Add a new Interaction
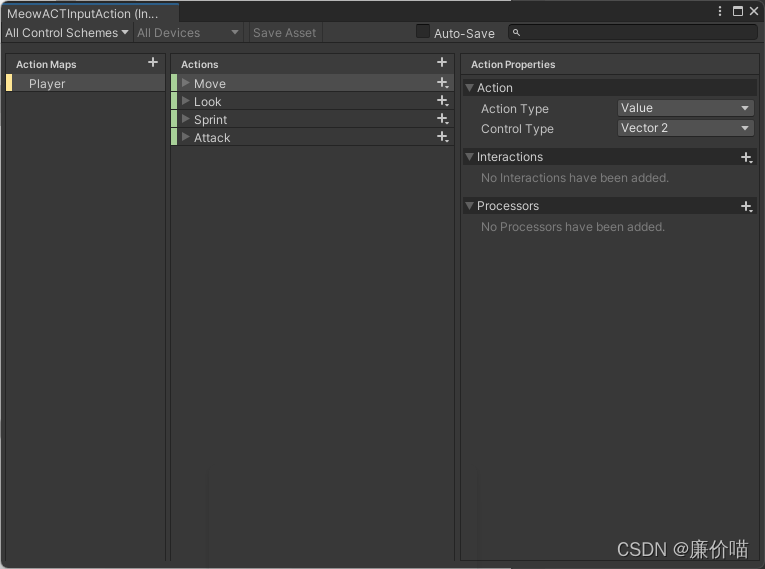 (x=746, y=157)
